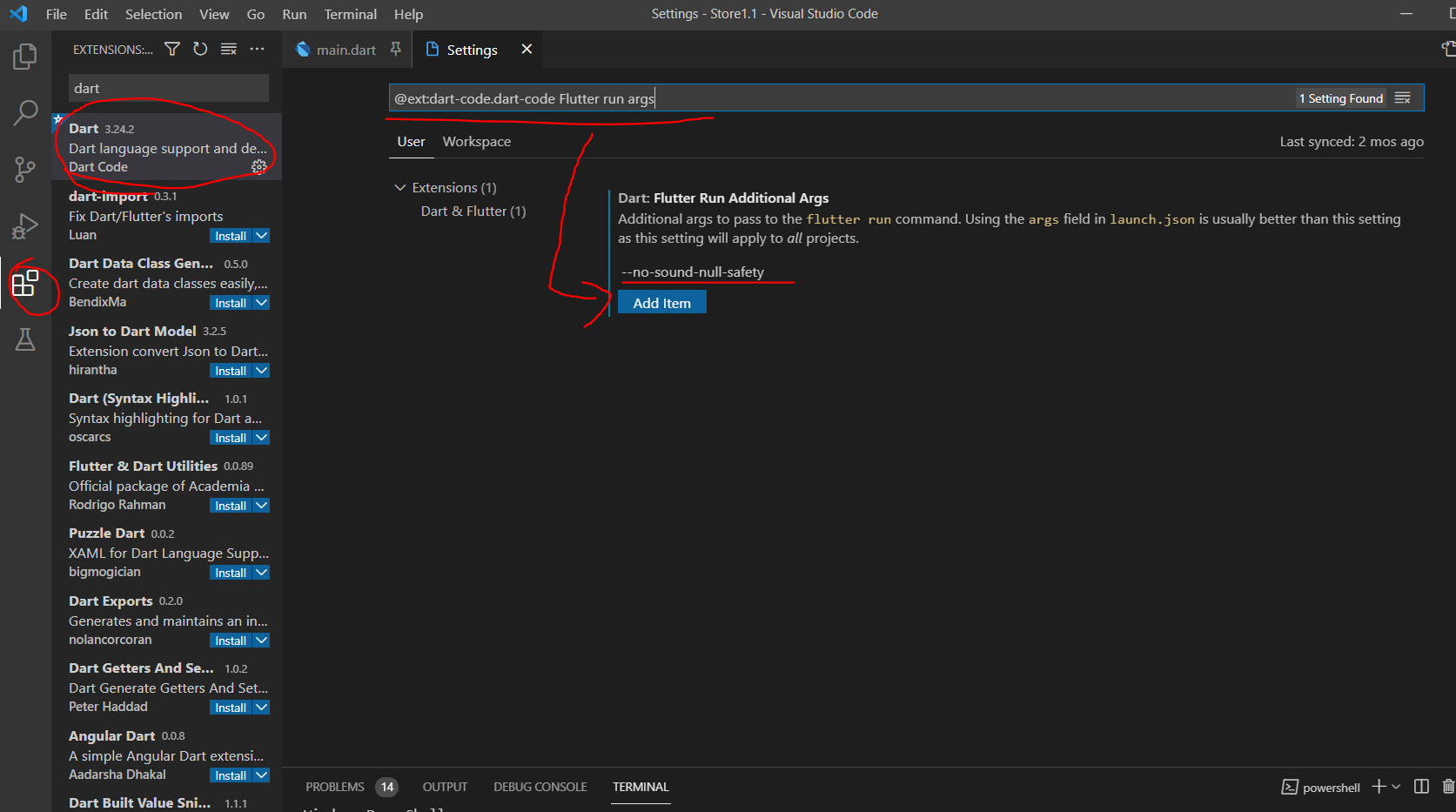This screenshot has height=812, width=1456.
Task: Open the Terminal menu
Action: (x=351, y=14)
